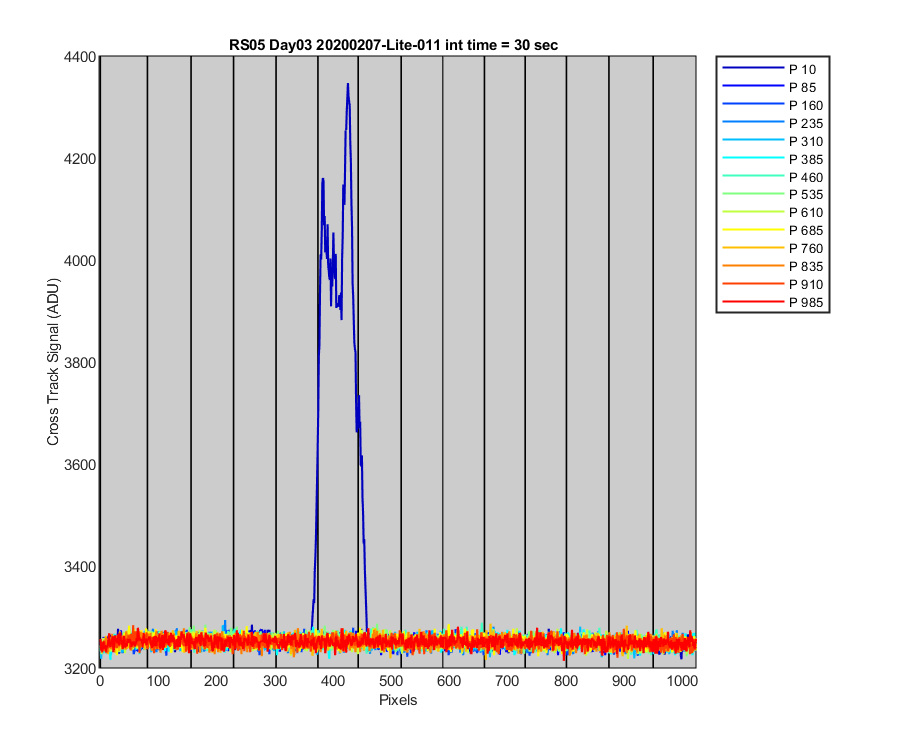Click the 100 x-axis tick label
Screen dimensions: 900x750
tap(158, 681)
